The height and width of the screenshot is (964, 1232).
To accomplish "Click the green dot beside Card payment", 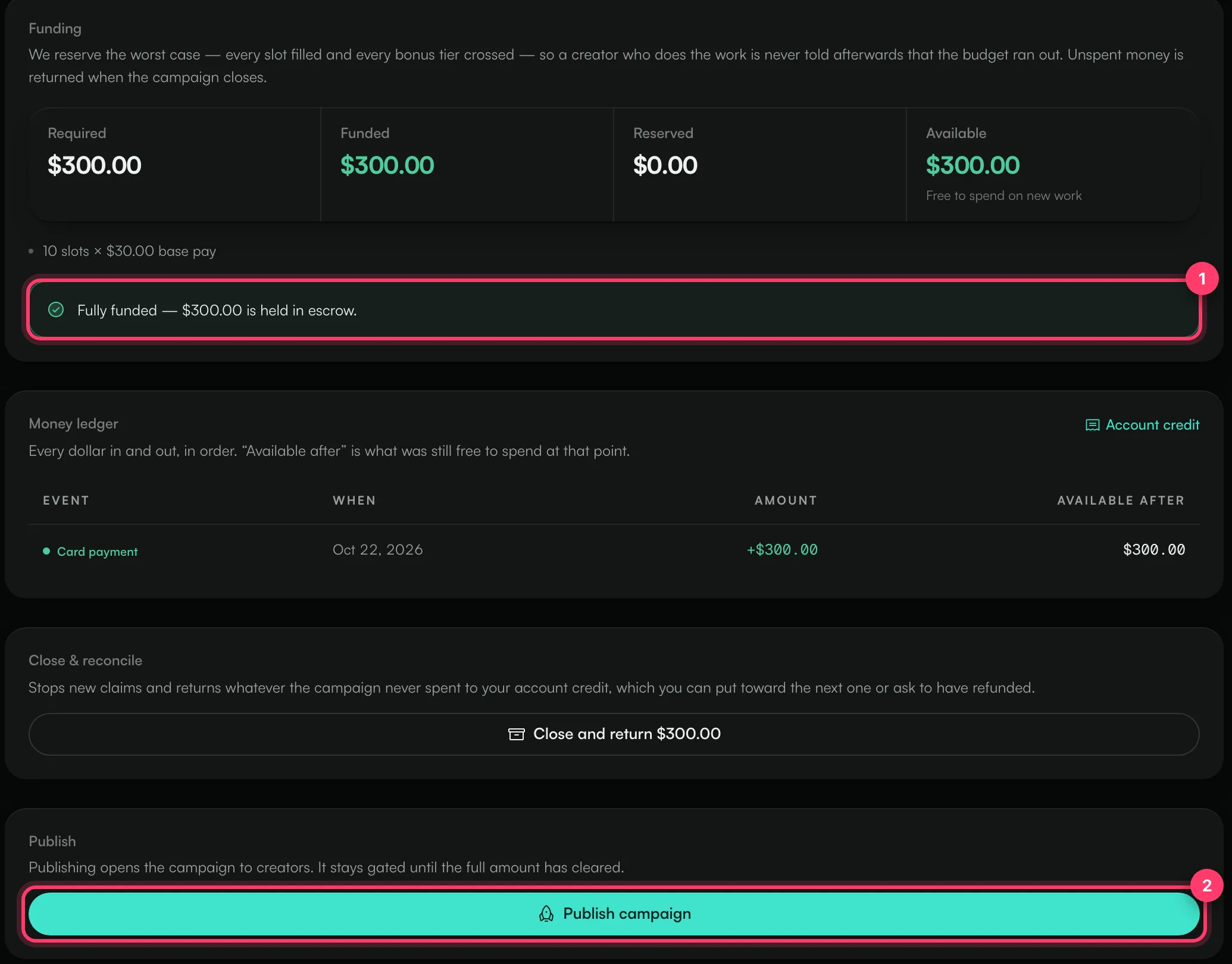I will pos(46,551).
